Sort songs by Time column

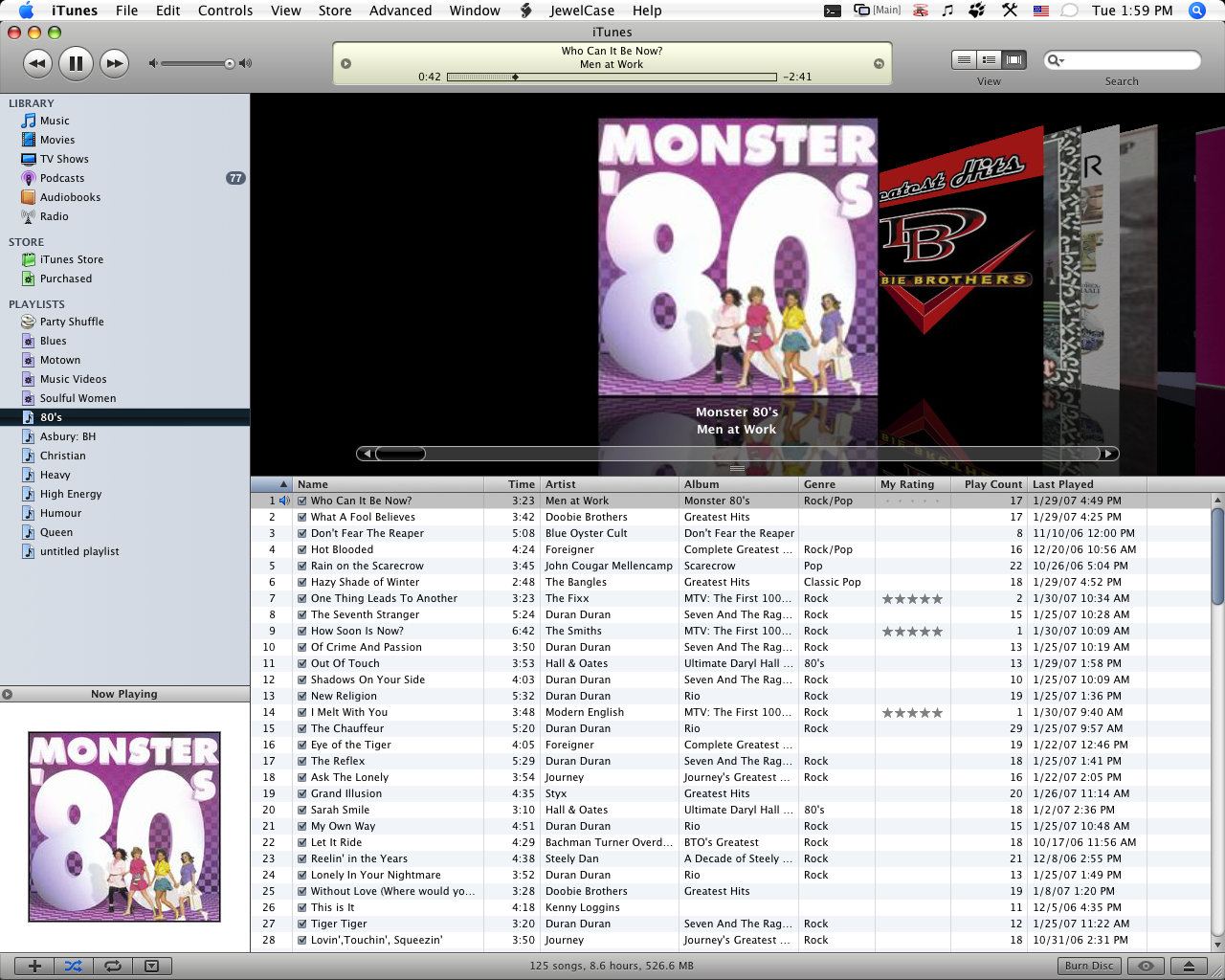(512, 484)
